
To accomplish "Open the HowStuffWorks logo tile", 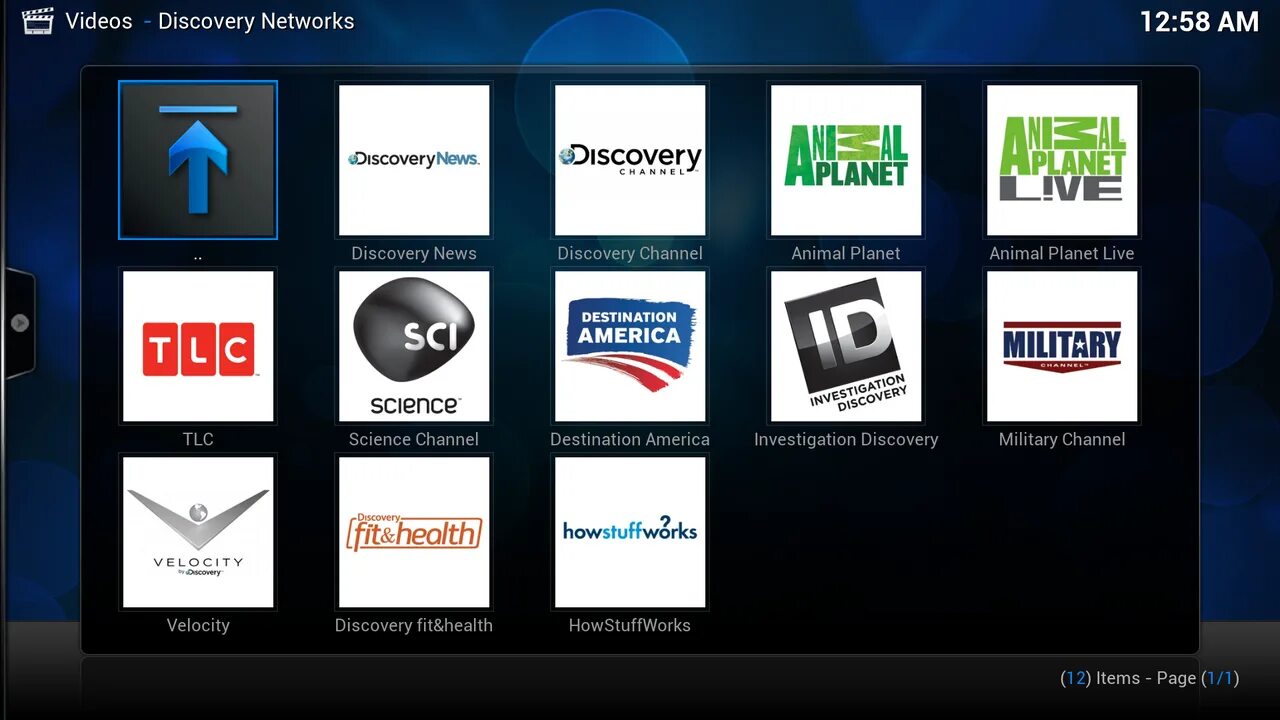I will (x=630, y=532).
